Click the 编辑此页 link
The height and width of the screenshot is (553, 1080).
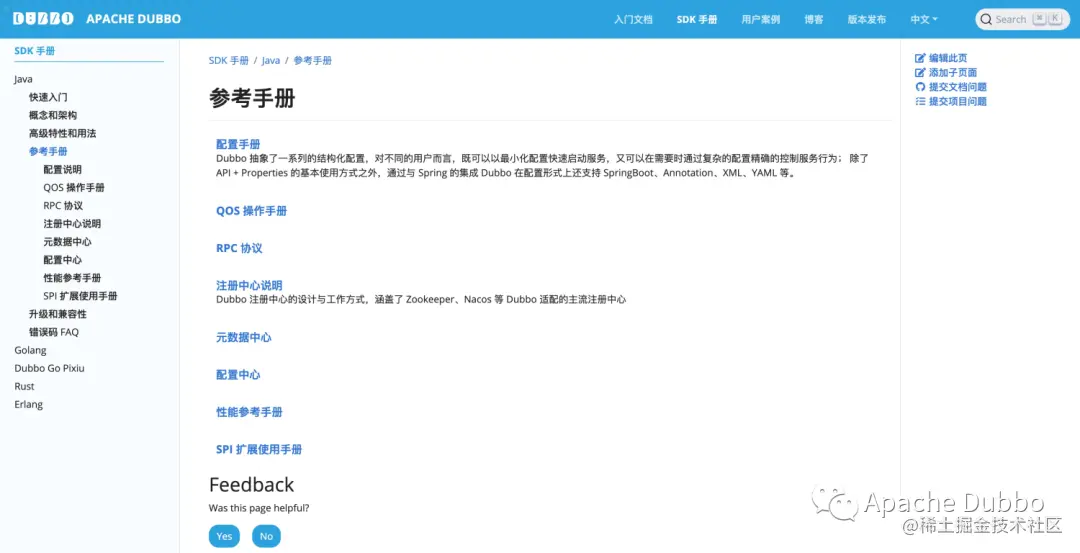click(x=948, y=59)
